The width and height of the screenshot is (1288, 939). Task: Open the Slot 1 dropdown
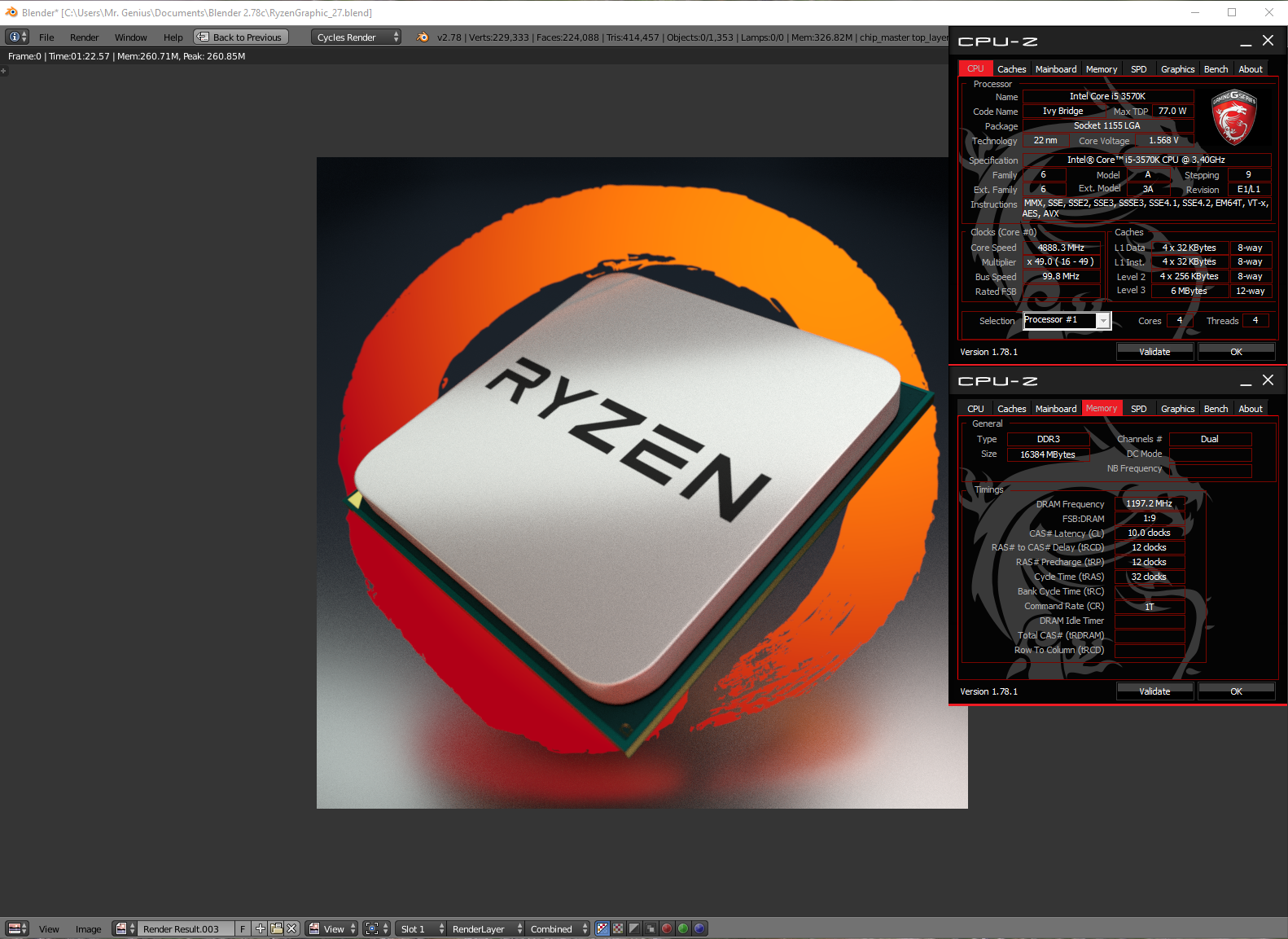[x=421, y=928]
